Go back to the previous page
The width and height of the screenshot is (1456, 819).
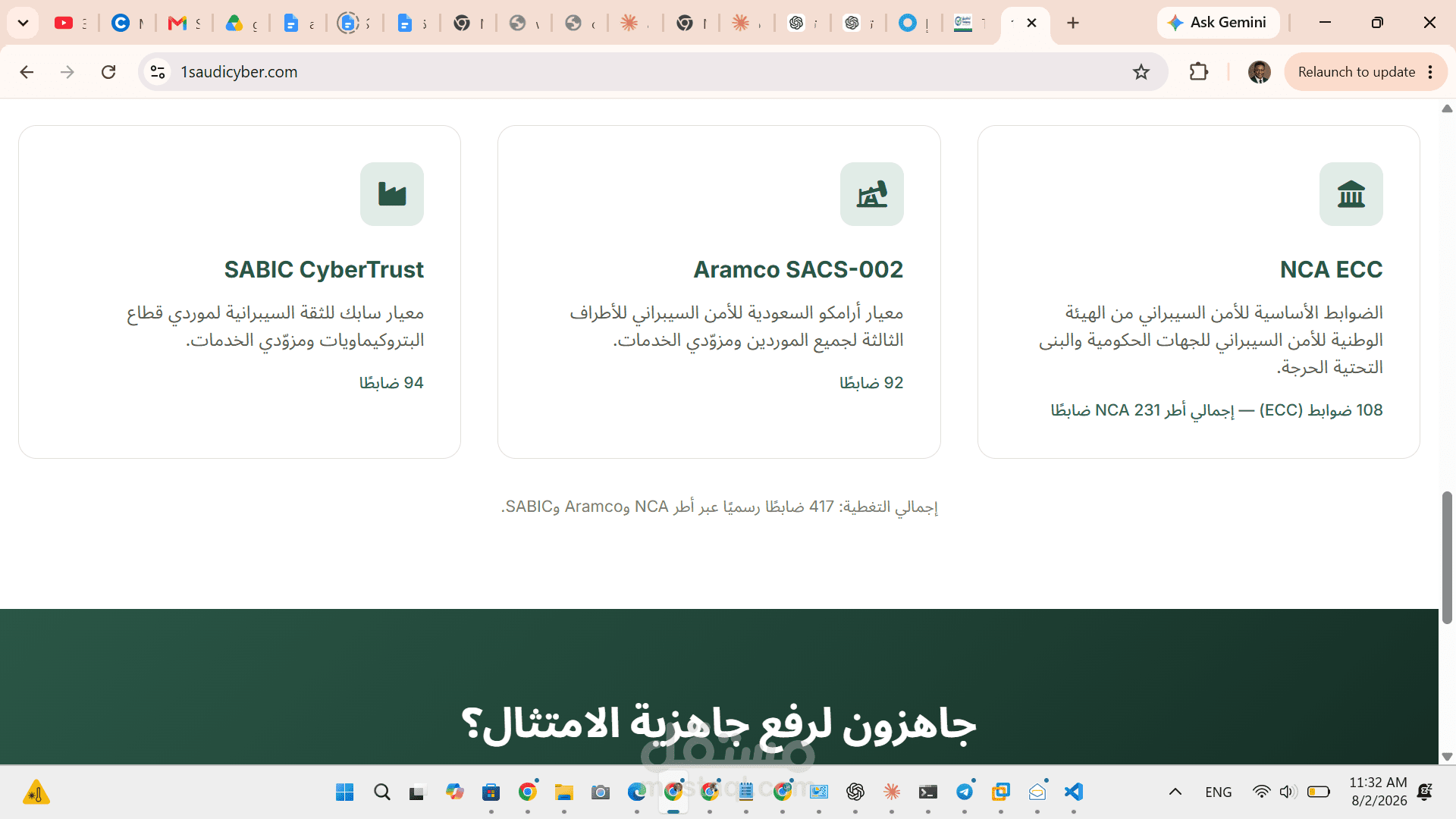point(27,72)
